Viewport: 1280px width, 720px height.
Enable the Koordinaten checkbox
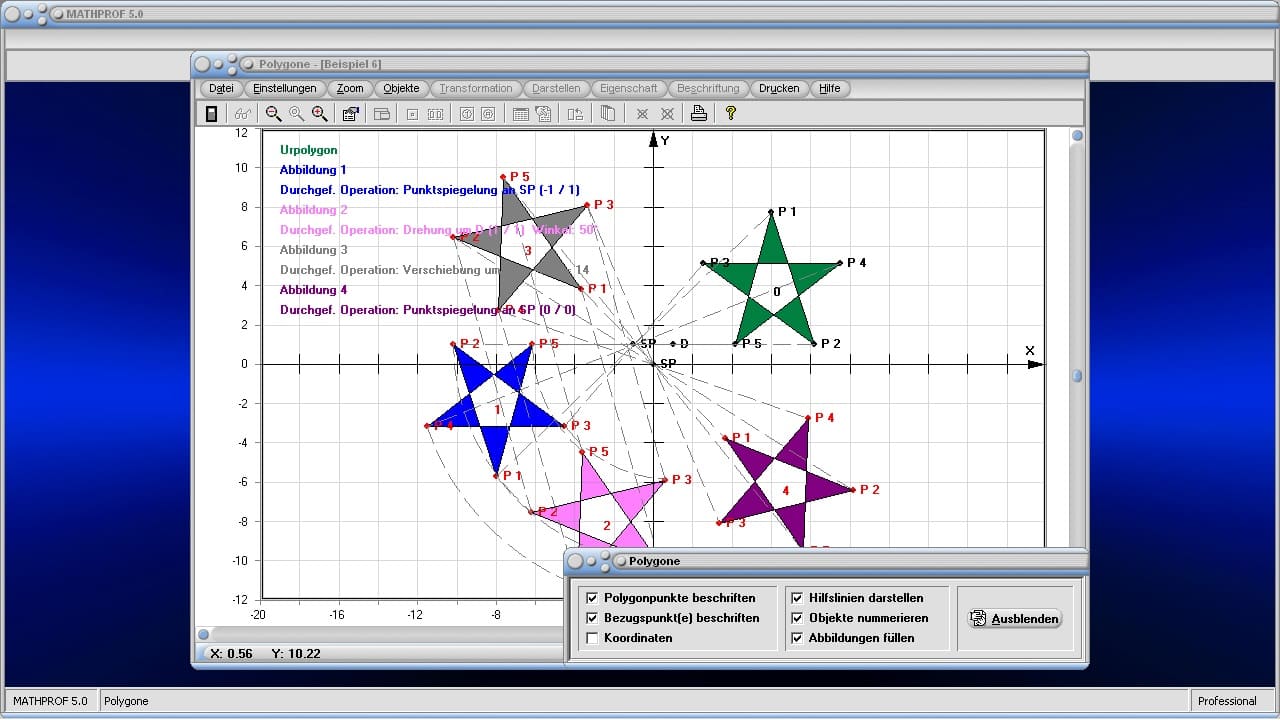click(592, 638)
